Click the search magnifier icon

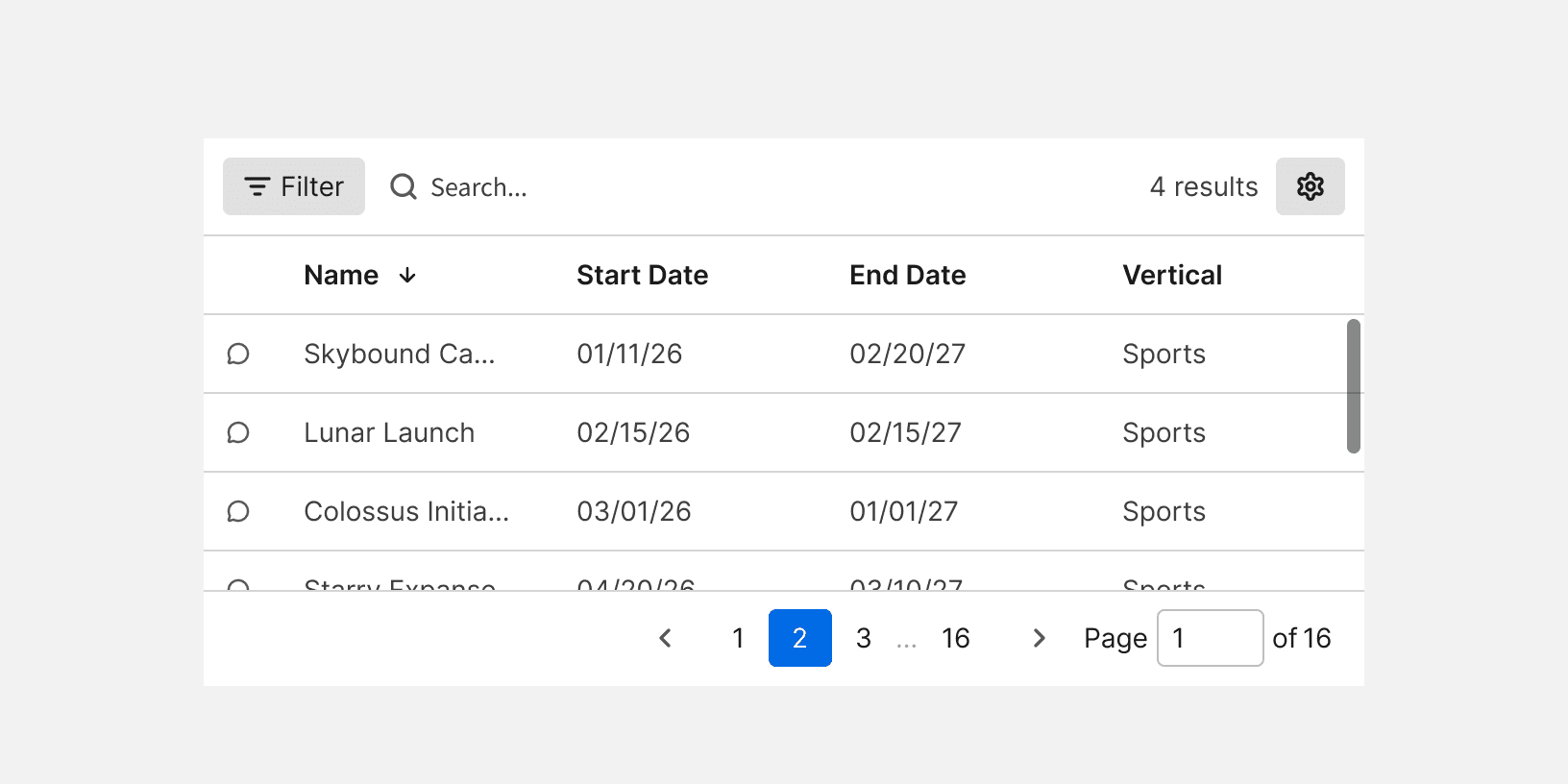404,186
